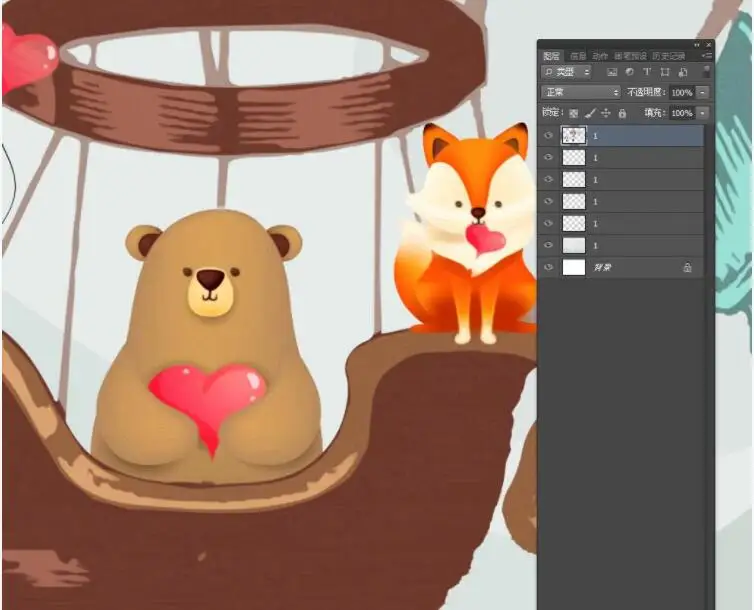The width and height of the screenshot is (754, 610).
Task: Click the padlock on the 背景 layer
Action: (x=688, y=267)
